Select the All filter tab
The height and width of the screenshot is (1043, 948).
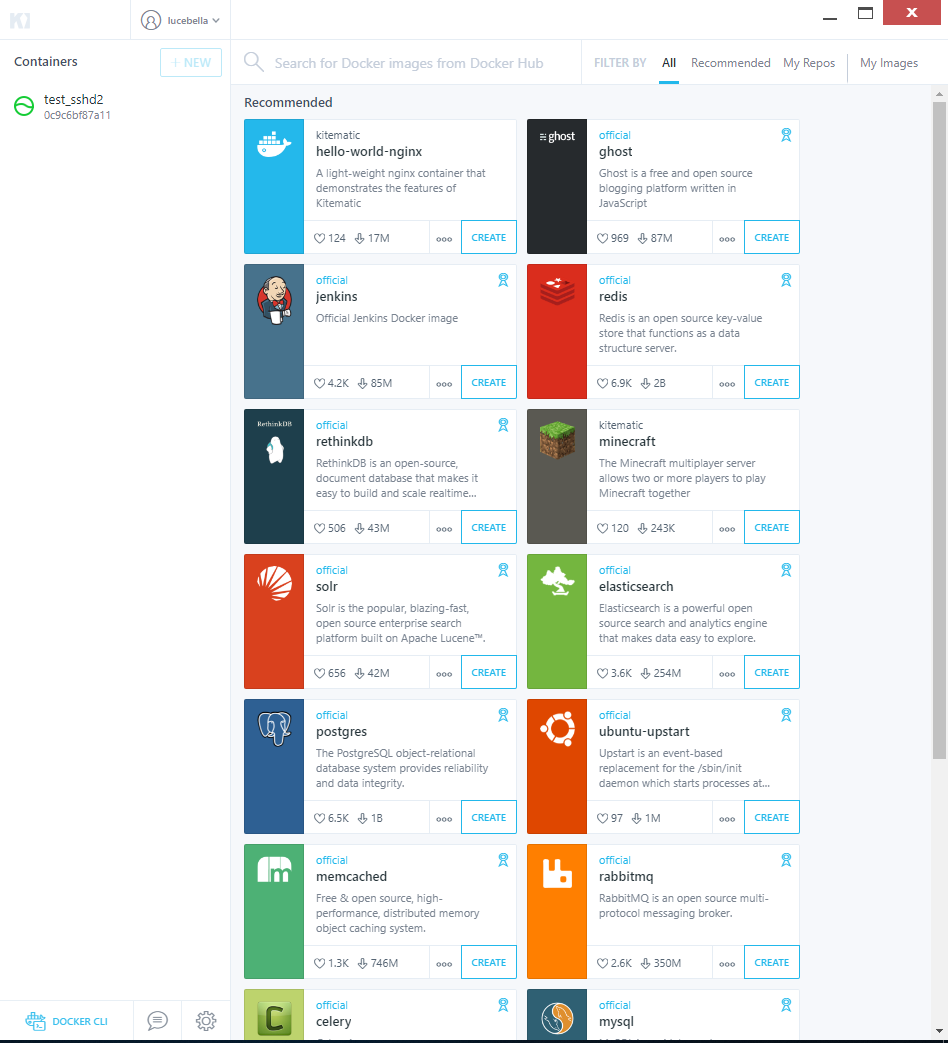point(669,63)
